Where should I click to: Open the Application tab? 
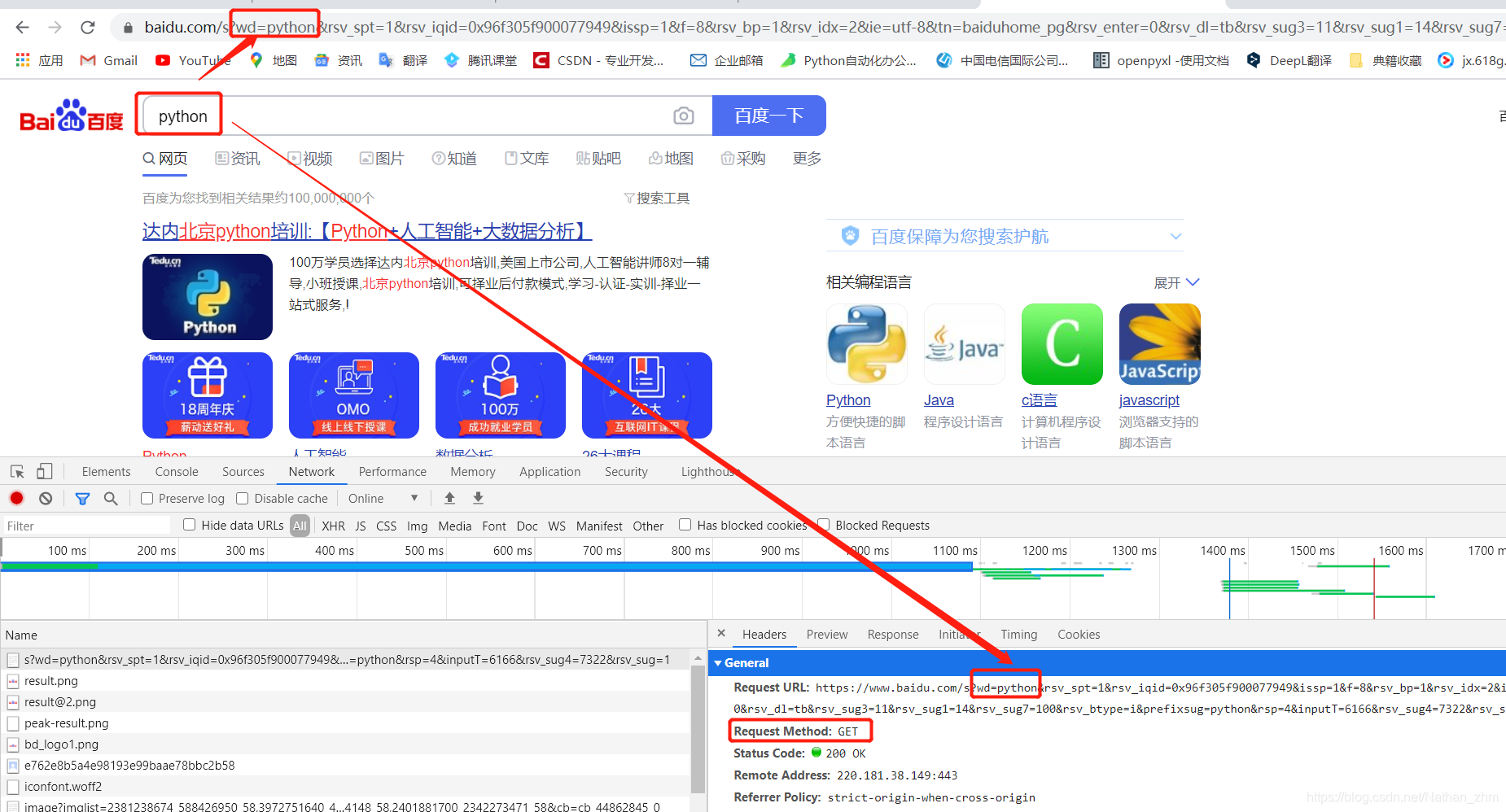[x=550, y=472]
